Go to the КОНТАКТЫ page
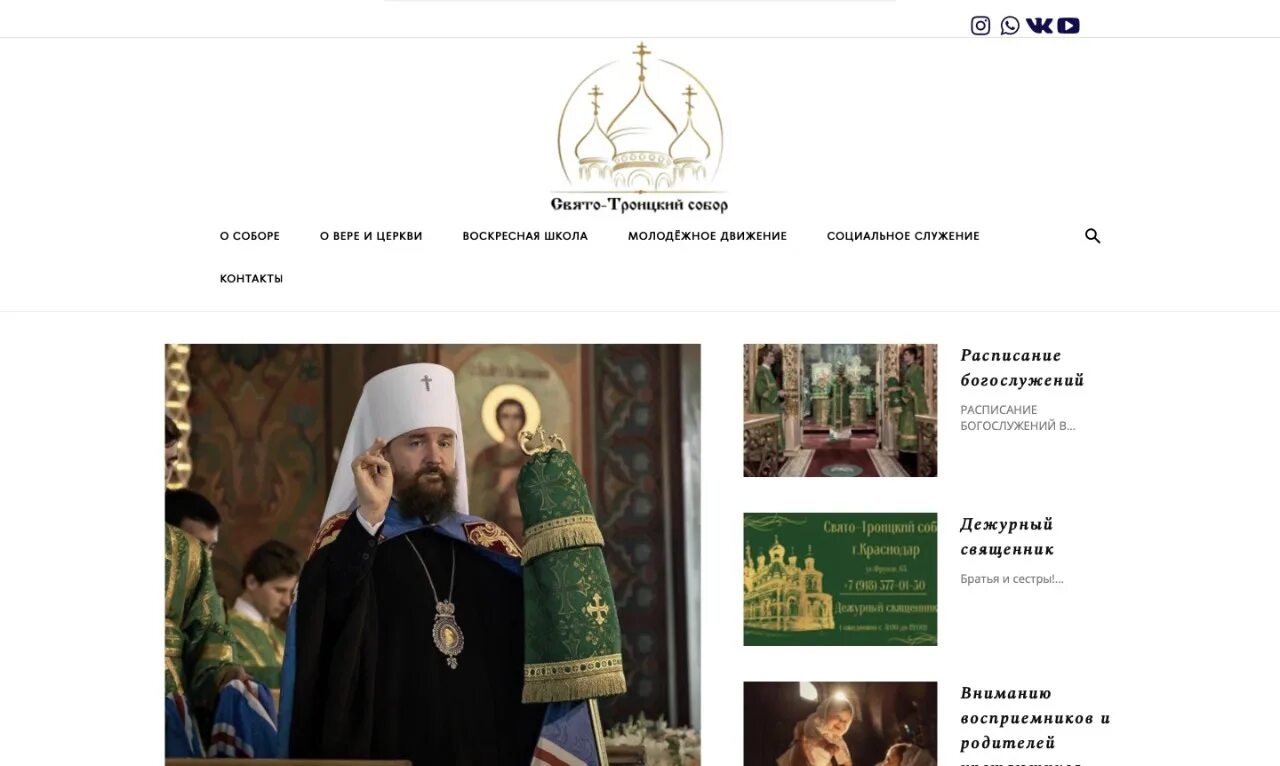The height and width of the screenshot is (766, 1280). point(251,279)
